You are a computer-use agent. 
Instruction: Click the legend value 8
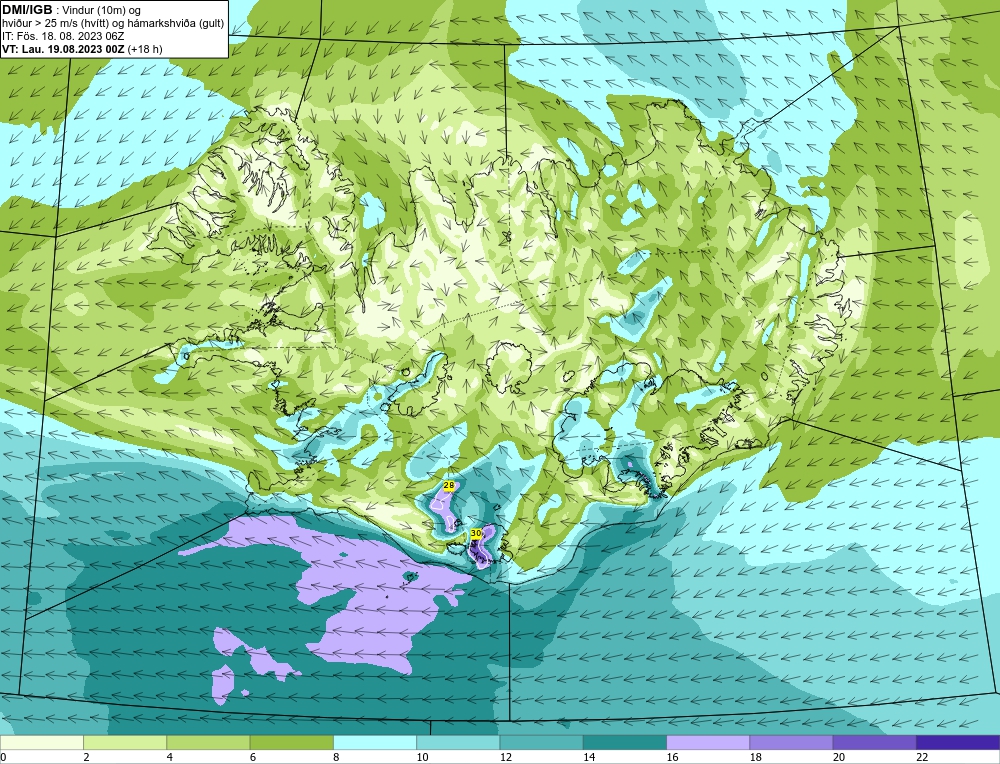point(336,757)
